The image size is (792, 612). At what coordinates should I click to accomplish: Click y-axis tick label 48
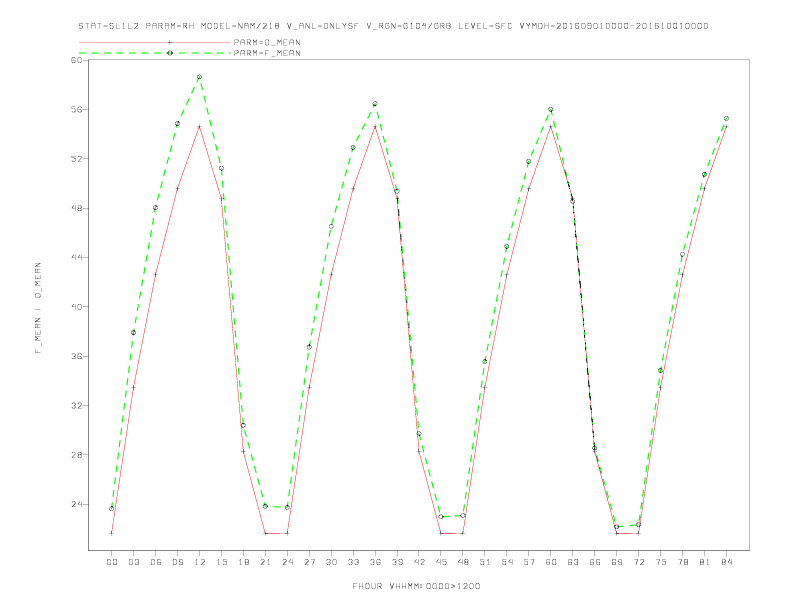[x=77, y=209]
